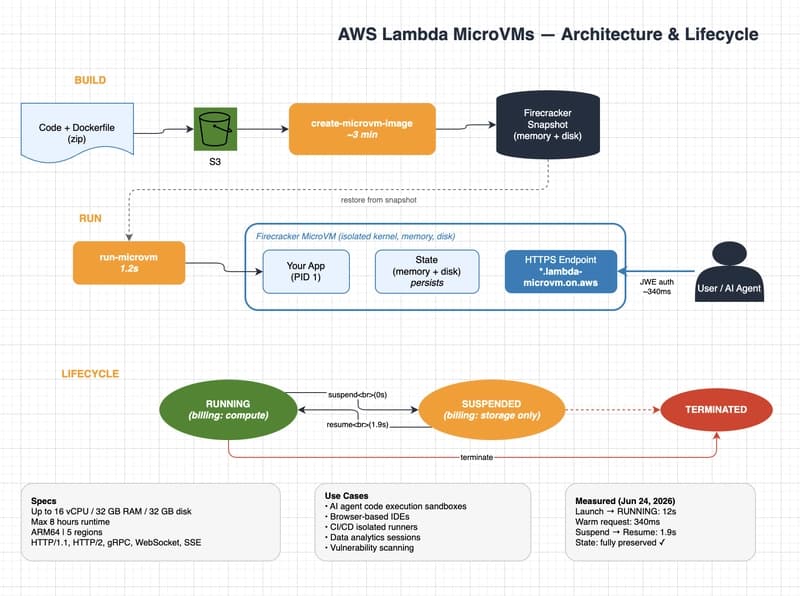Select the 'JWE auth ~340ms' label

pyautogui.click(x=657, y=286)
